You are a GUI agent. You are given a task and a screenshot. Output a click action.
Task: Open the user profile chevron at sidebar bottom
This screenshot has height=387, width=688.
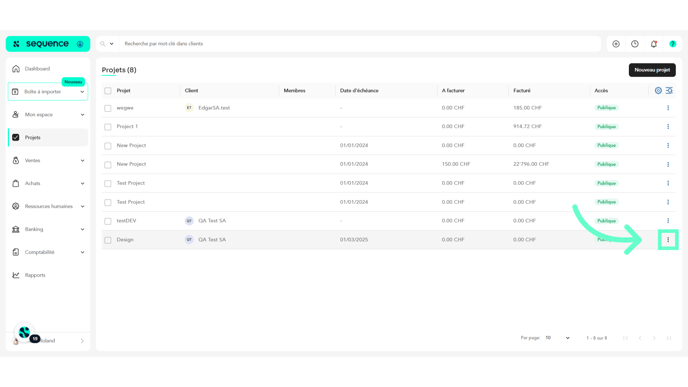82,341
